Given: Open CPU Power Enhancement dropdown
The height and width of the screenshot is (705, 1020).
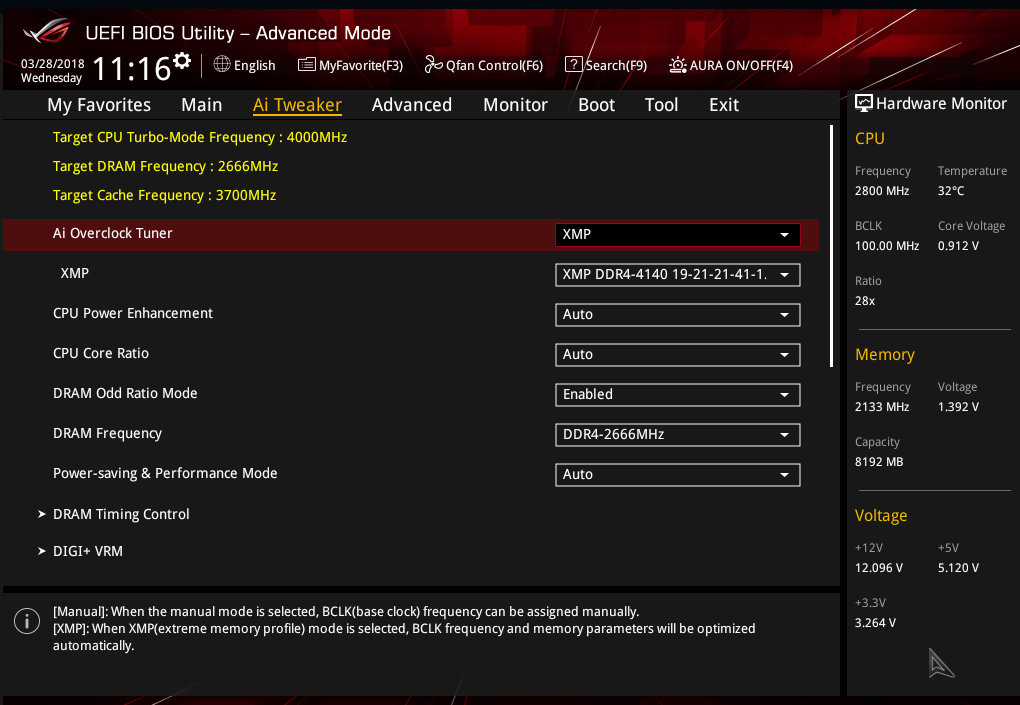Looking at the screenshot, I should (x=677, y=315).
